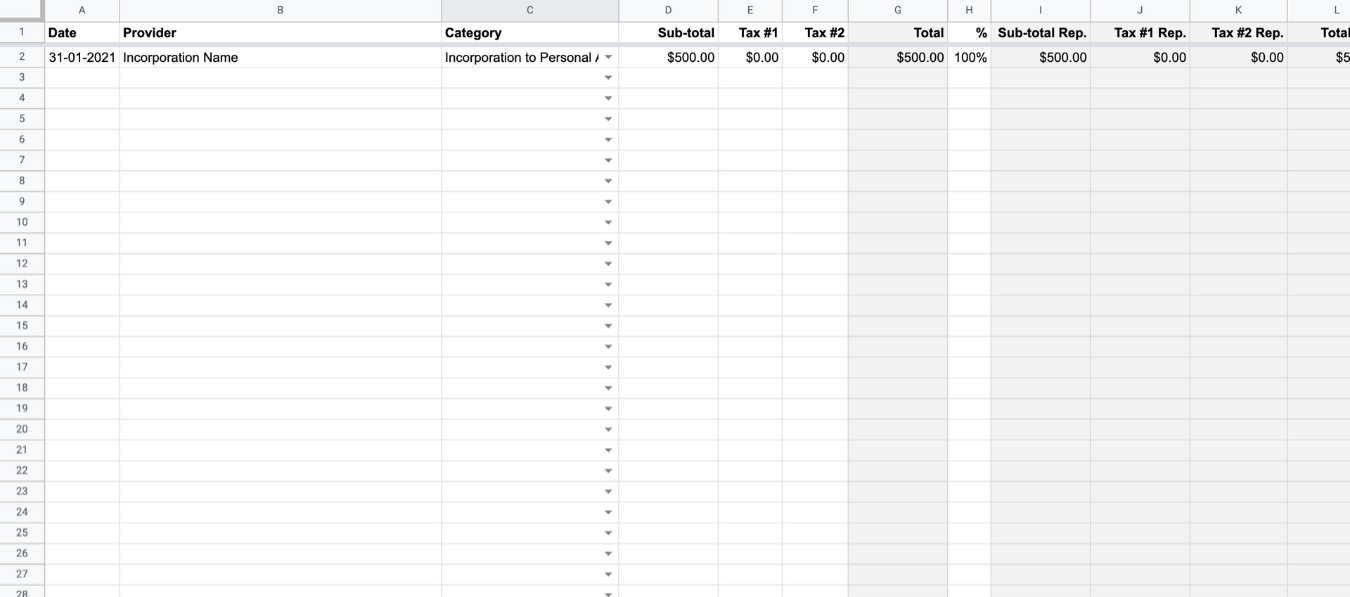Click the "Sub-total Rep." header cell
1350x597 pixels.
[1042, 33]
